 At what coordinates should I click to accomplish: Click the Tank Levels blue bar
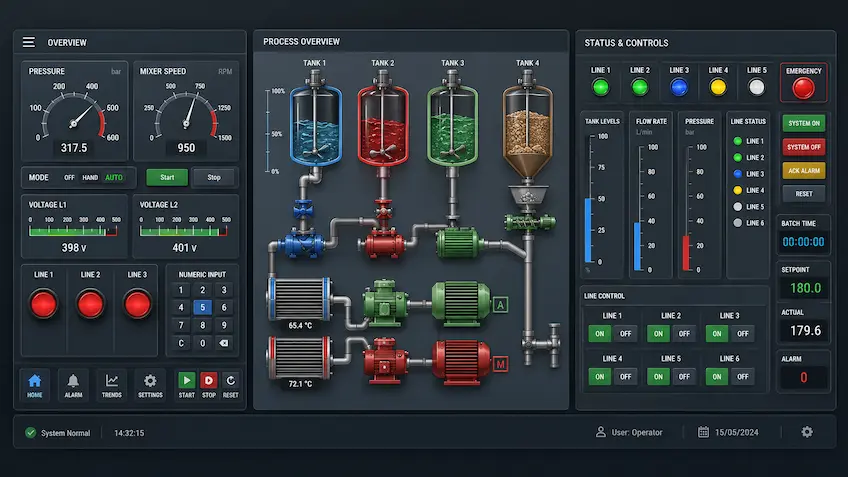click(x=588, y=230)
